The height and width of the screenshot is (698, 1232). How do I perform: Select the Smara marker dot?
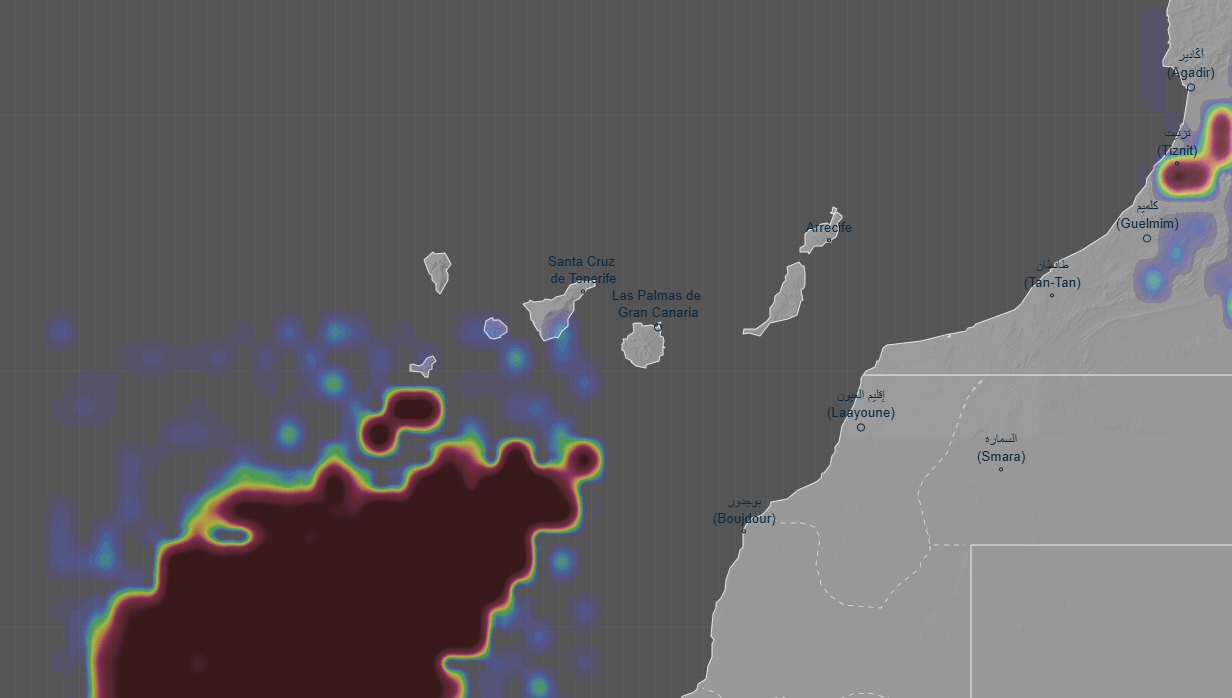tap(1000, 469)
